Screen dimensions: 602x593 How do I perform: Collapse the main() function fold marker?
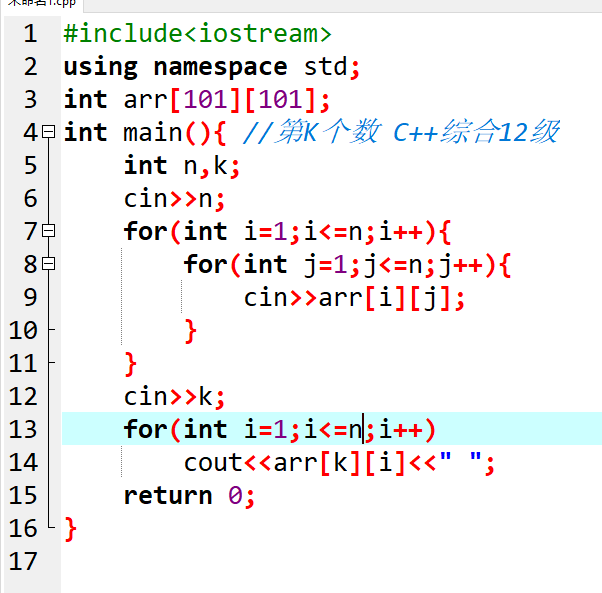tap(48, 133)
